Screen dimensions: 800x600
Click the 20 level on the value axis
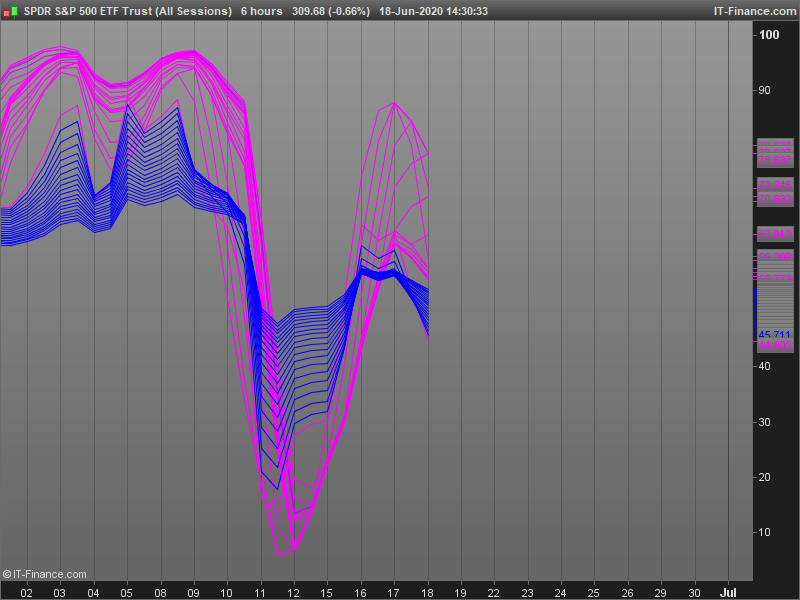[x=764, y=478]
